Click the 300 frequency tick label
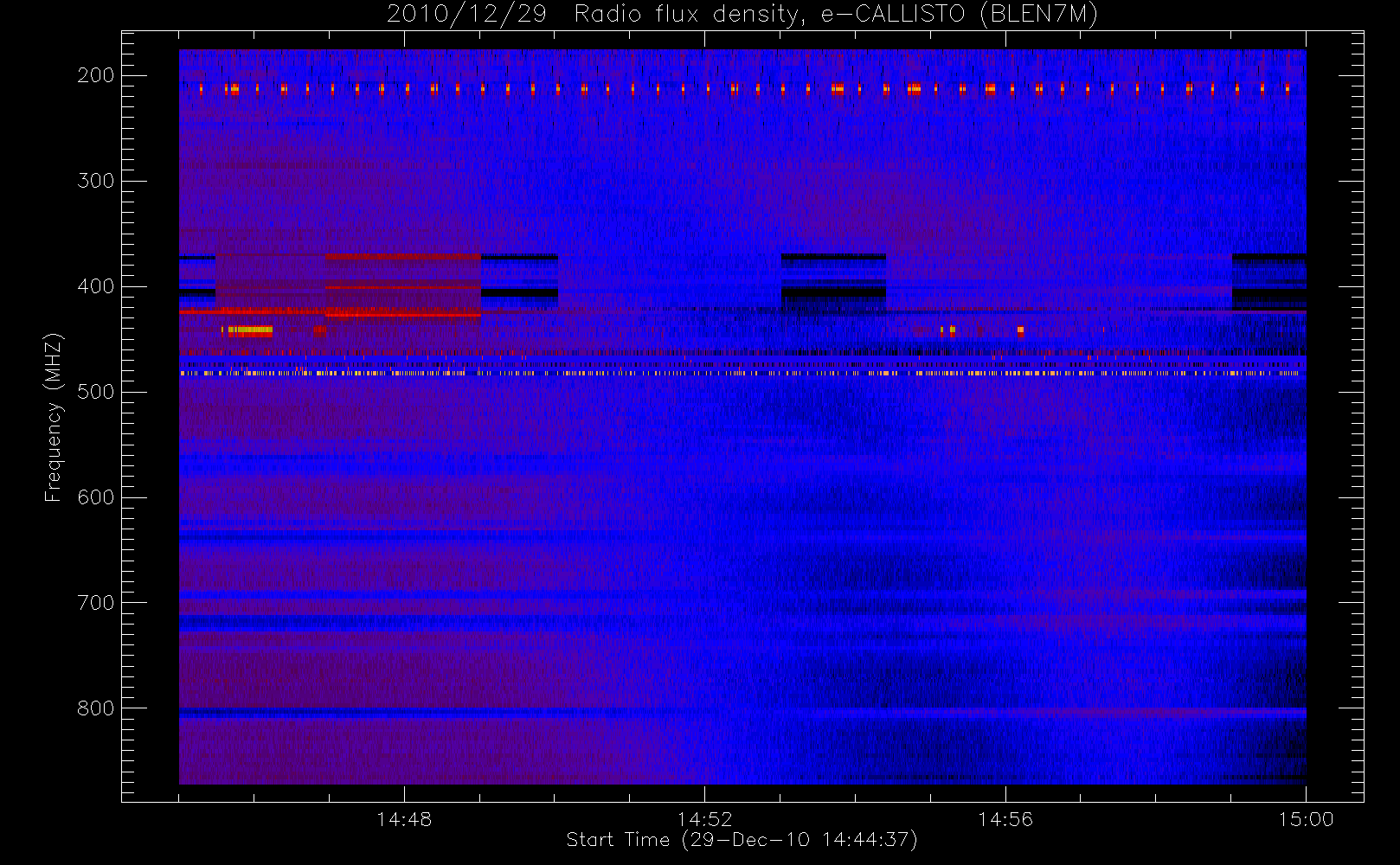 [x=96, y=181]
